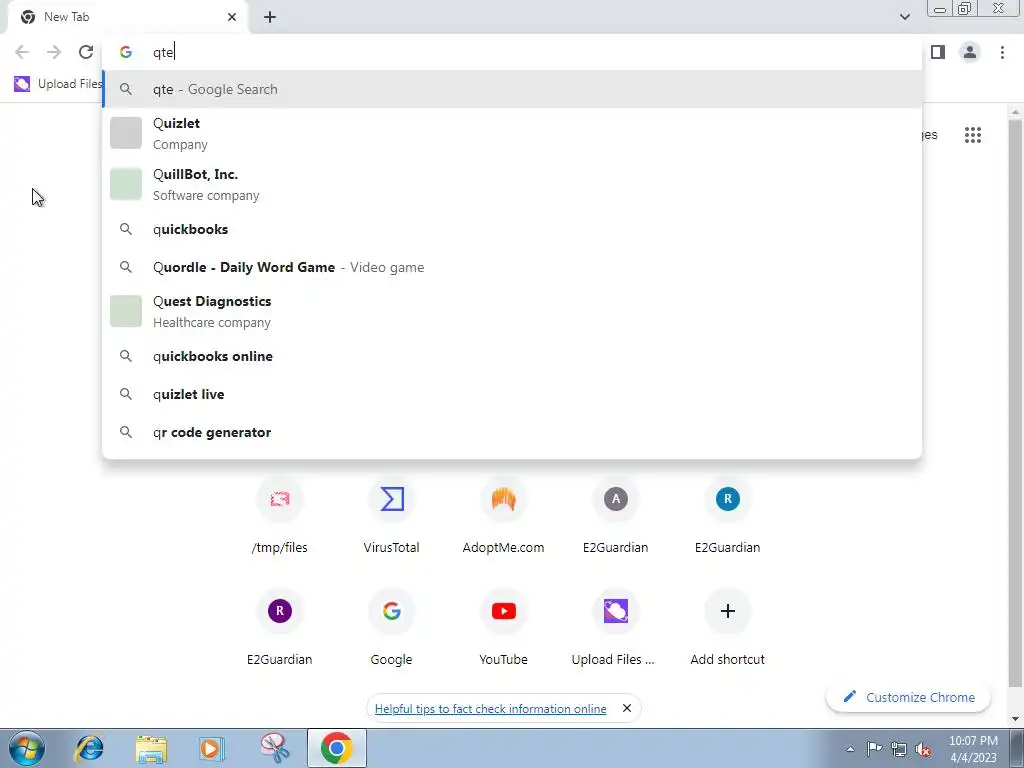The image size is (1024, 768).
Task: Show hidden system tray icons
Action: point(850,749)
